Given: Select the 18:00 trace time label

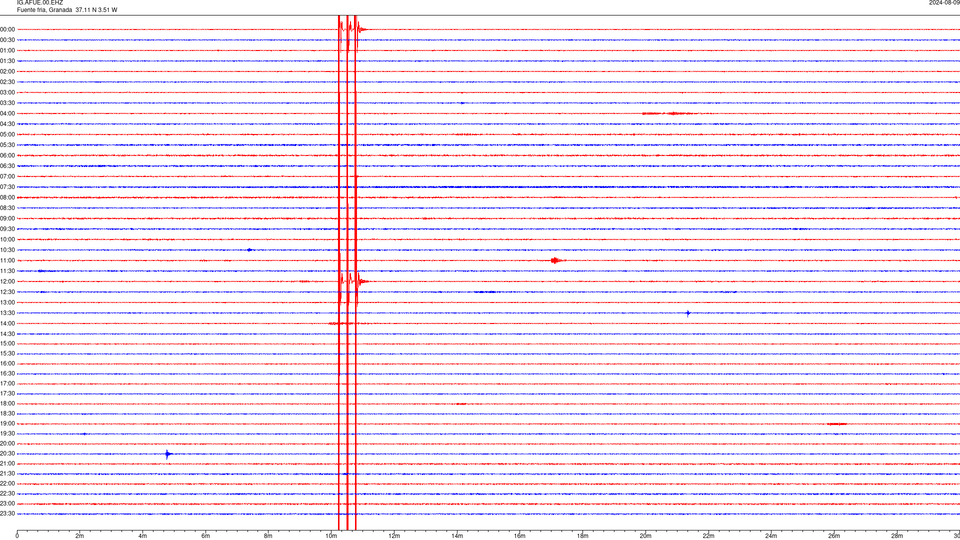Looking at the screenshot, I should 8,403.
